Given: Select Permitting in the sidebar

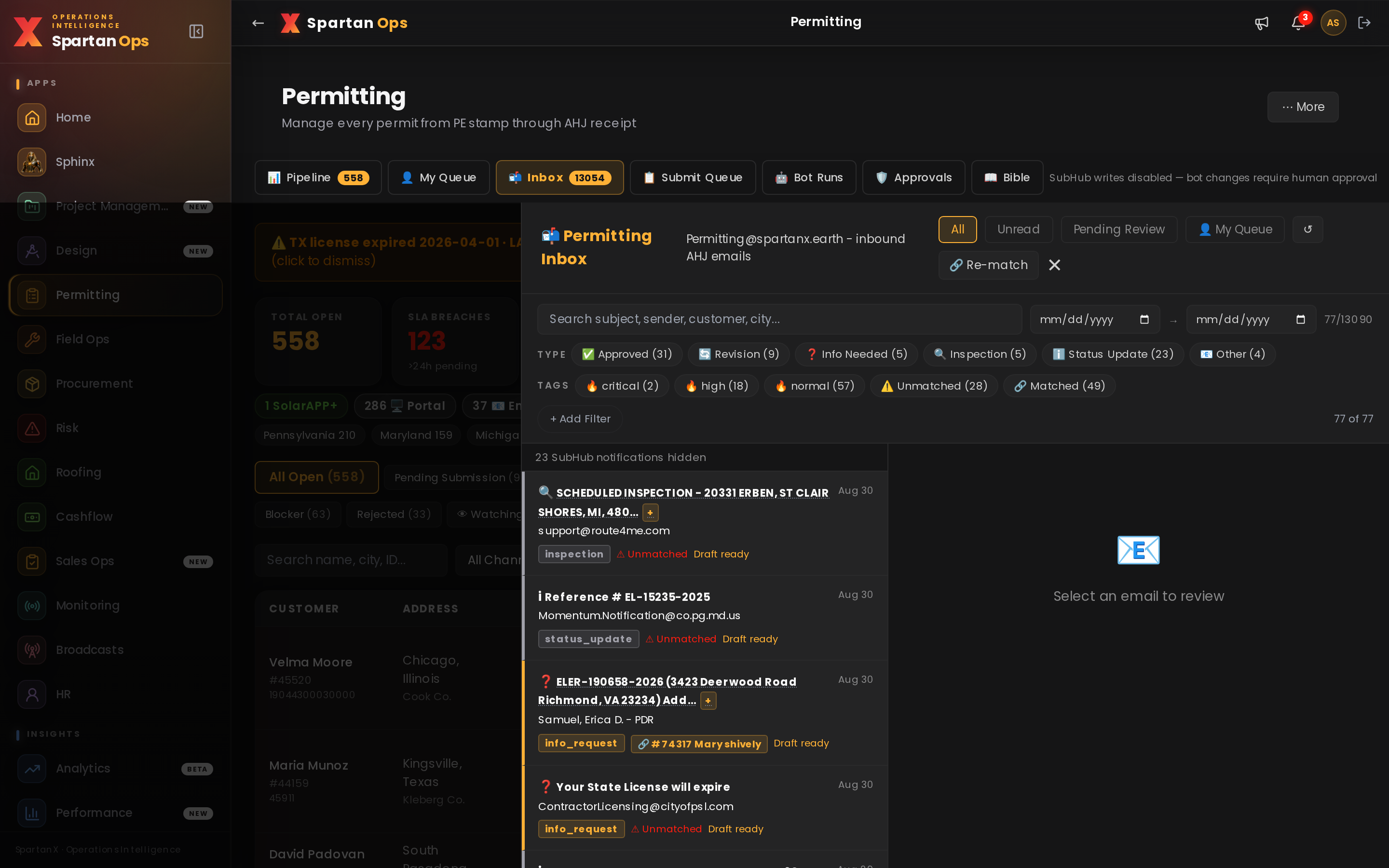Looking at the screenshot, I should [x=115, y=295].
